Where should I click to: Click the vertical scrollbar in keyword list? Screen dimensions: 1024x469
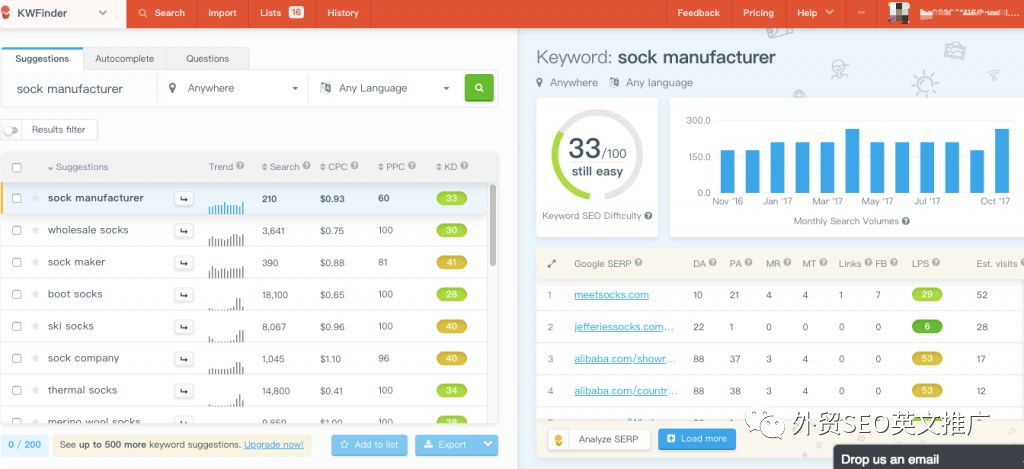pos(493,225)
